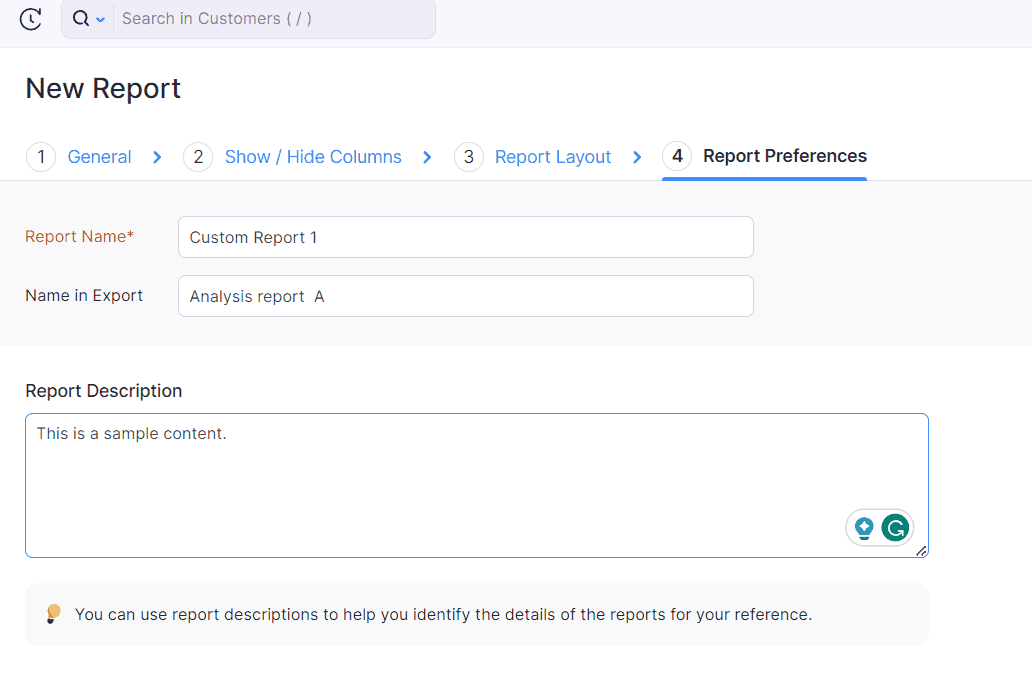Viewport: 1032px width, 680px height.
Task: Click the chevron arrow after General
Action: [157, 157]
